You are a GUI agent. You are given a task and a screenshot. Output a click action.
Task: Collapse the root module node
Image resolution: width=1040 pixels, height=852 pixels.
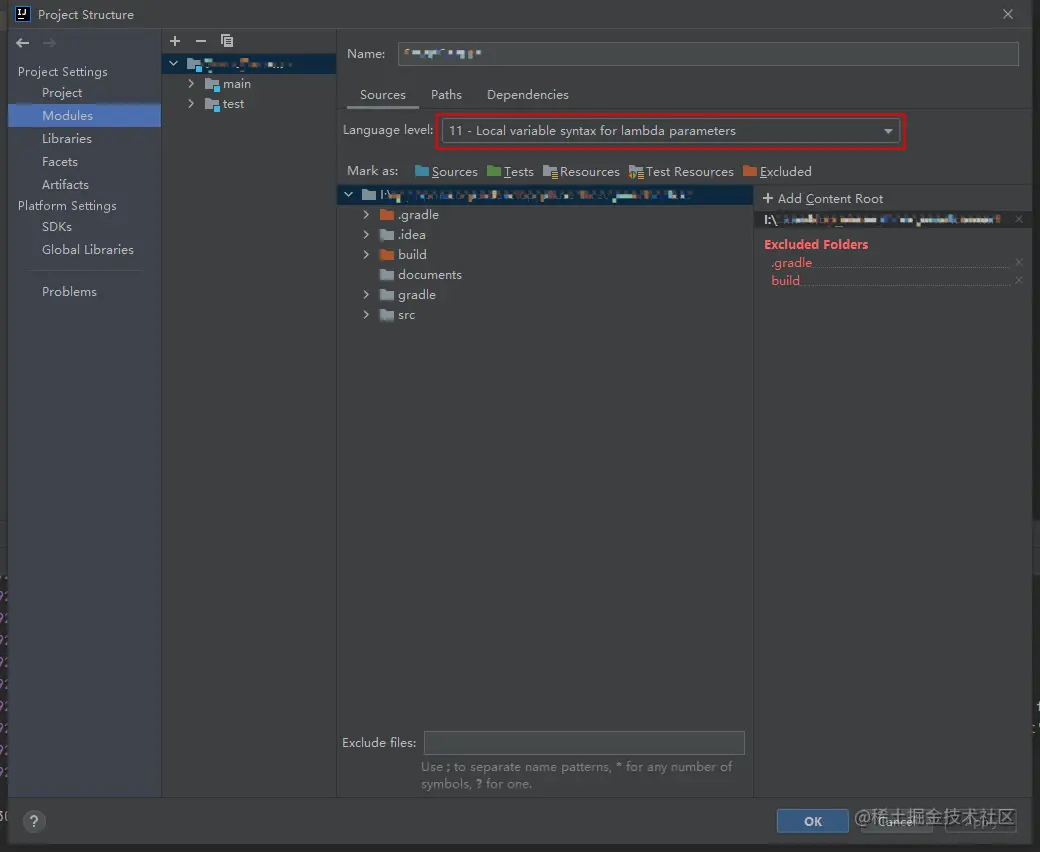pos(174,64)
